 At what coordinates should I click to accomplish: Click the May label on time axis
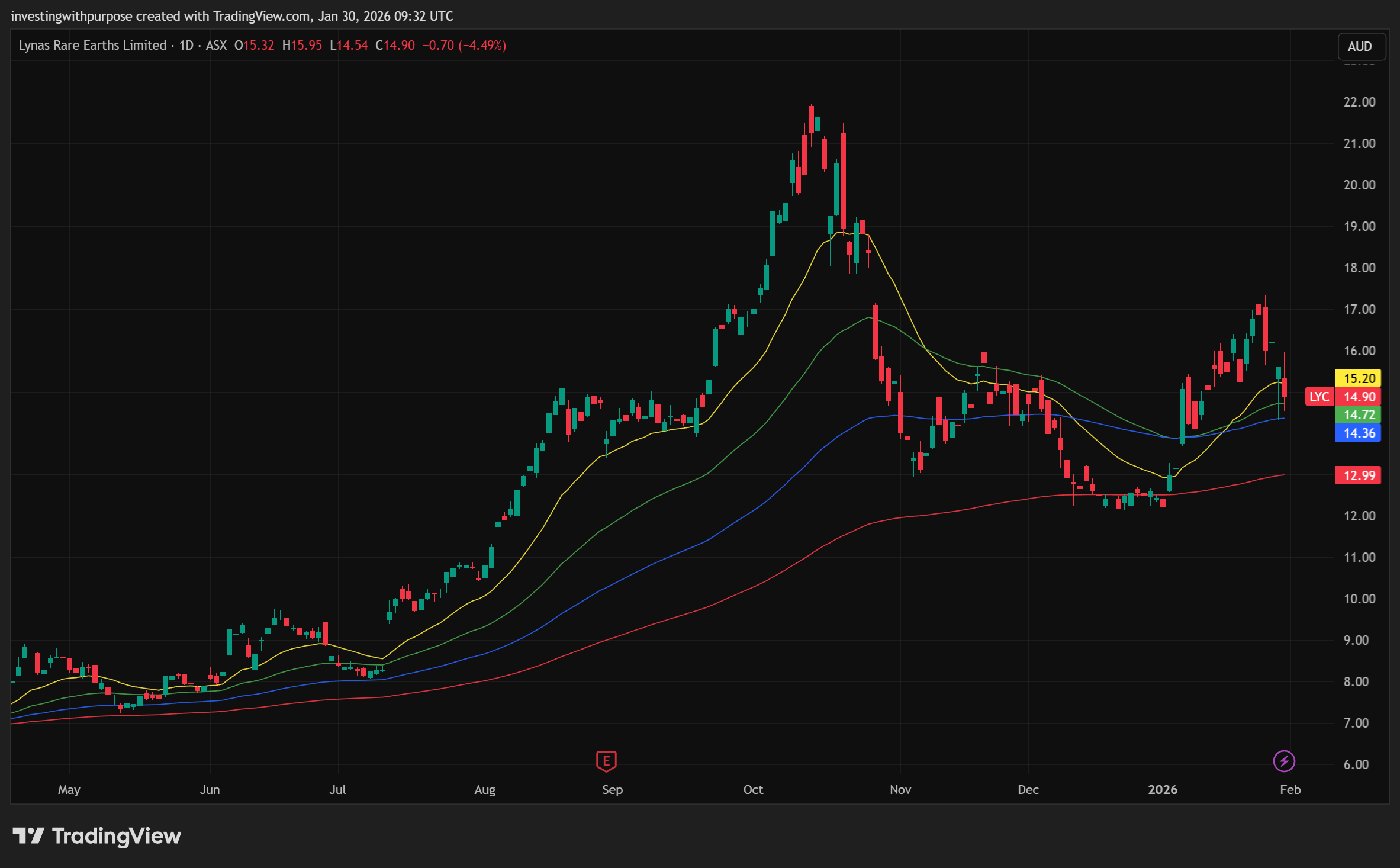(x=69, y=790)
